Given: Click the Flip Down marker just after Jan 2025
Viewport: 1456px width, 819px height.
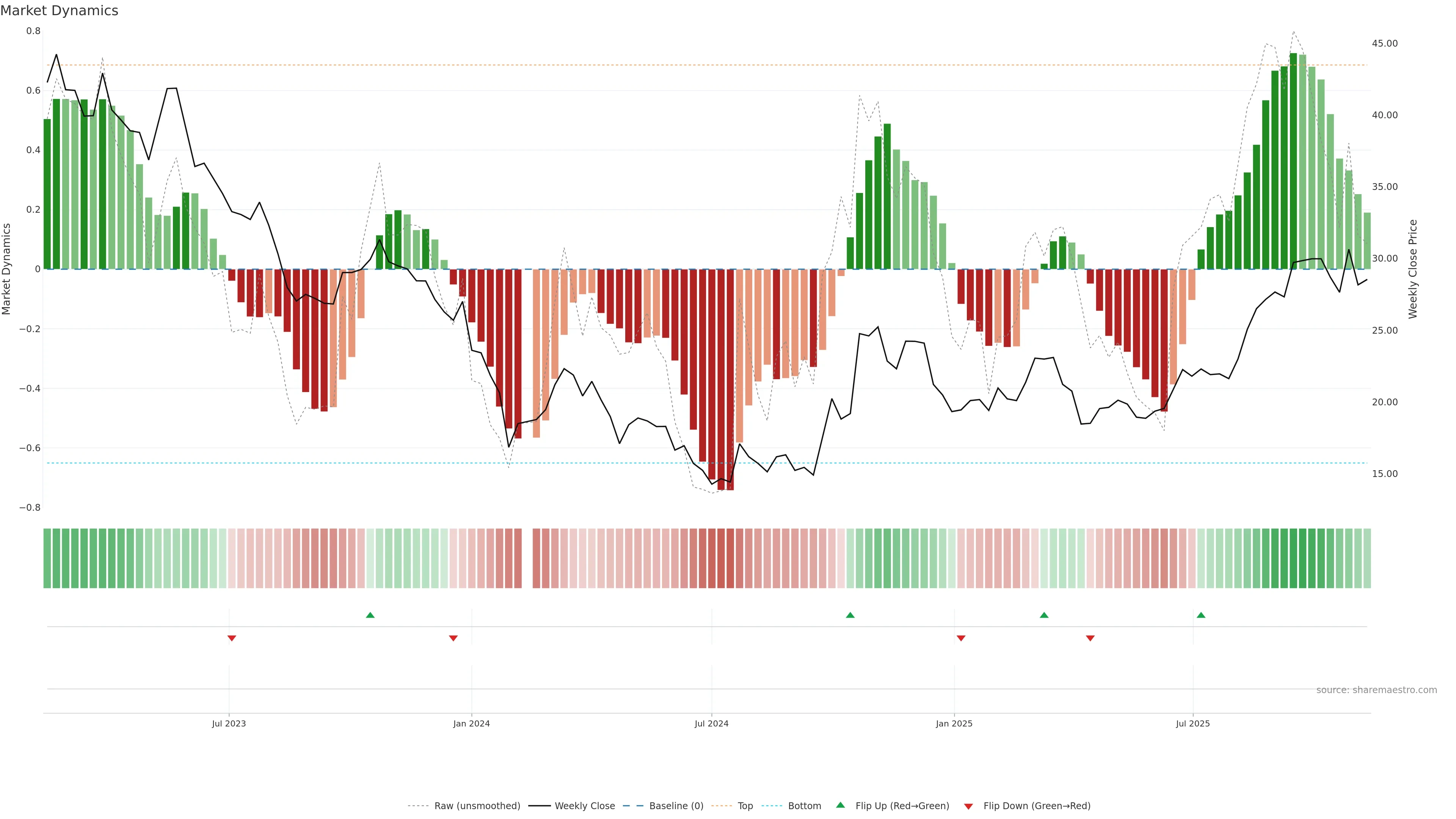Looking at the screenshot, I should click(x=961, y=638).
